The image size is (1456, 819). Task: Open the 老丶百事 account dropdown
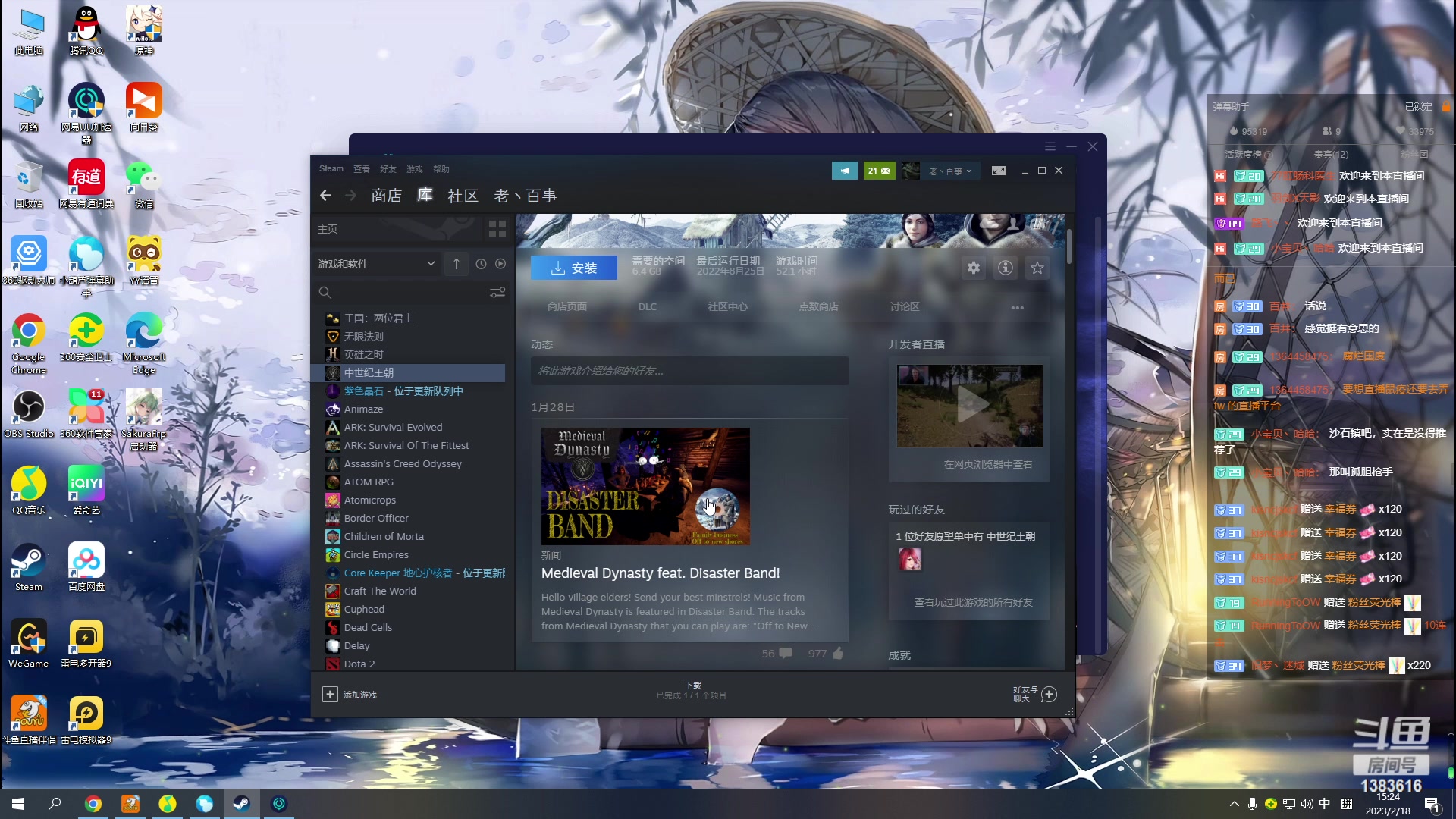(x=949, y=171)
